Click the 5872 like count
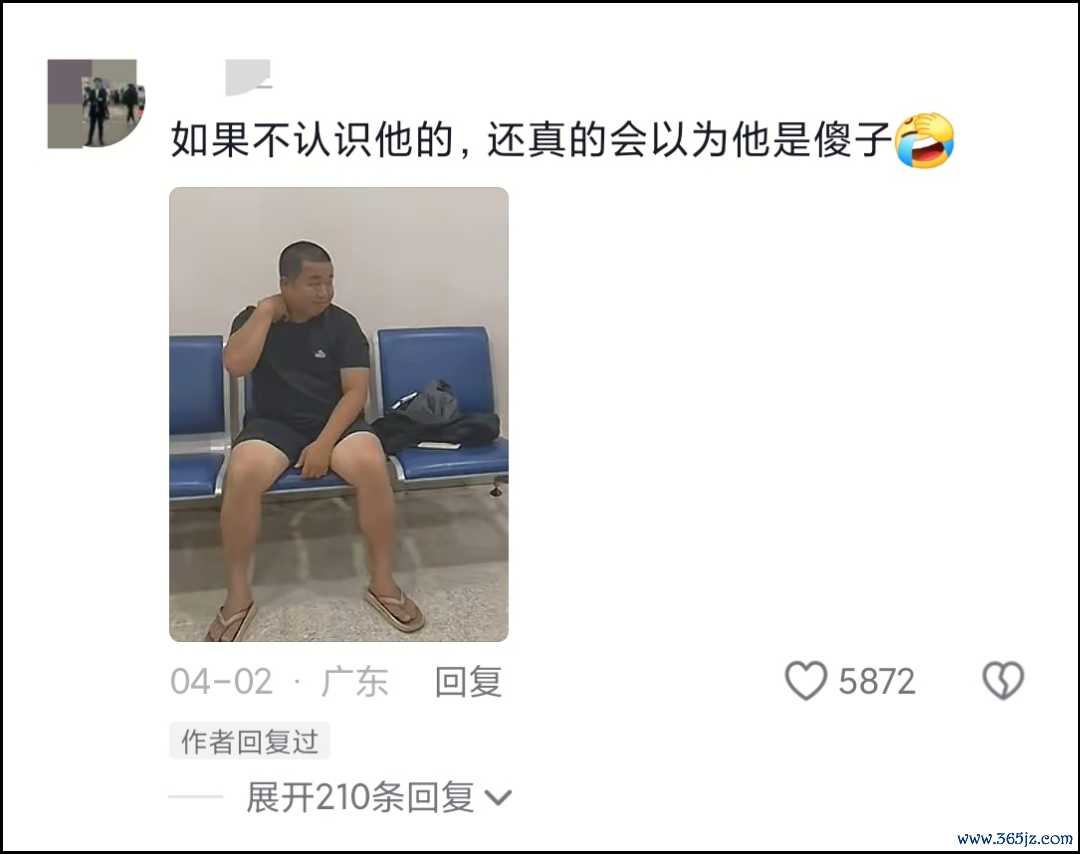Screen dimensions: 1080x854 tap(877, 681)
